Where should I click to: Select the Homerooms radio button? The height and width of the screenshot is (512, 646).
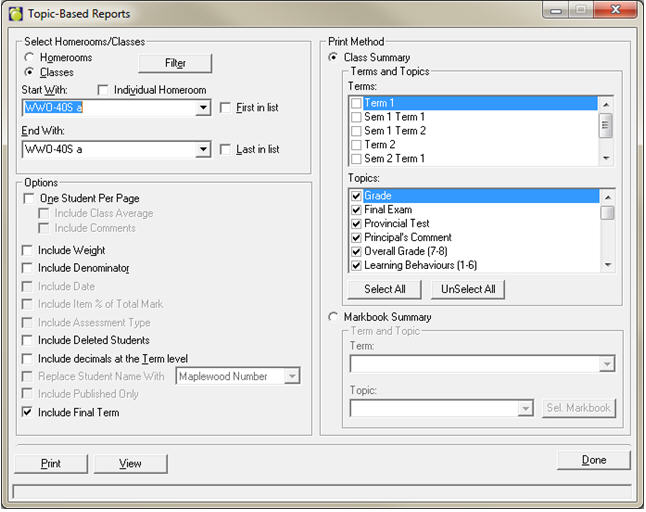[x=29, y=58]
